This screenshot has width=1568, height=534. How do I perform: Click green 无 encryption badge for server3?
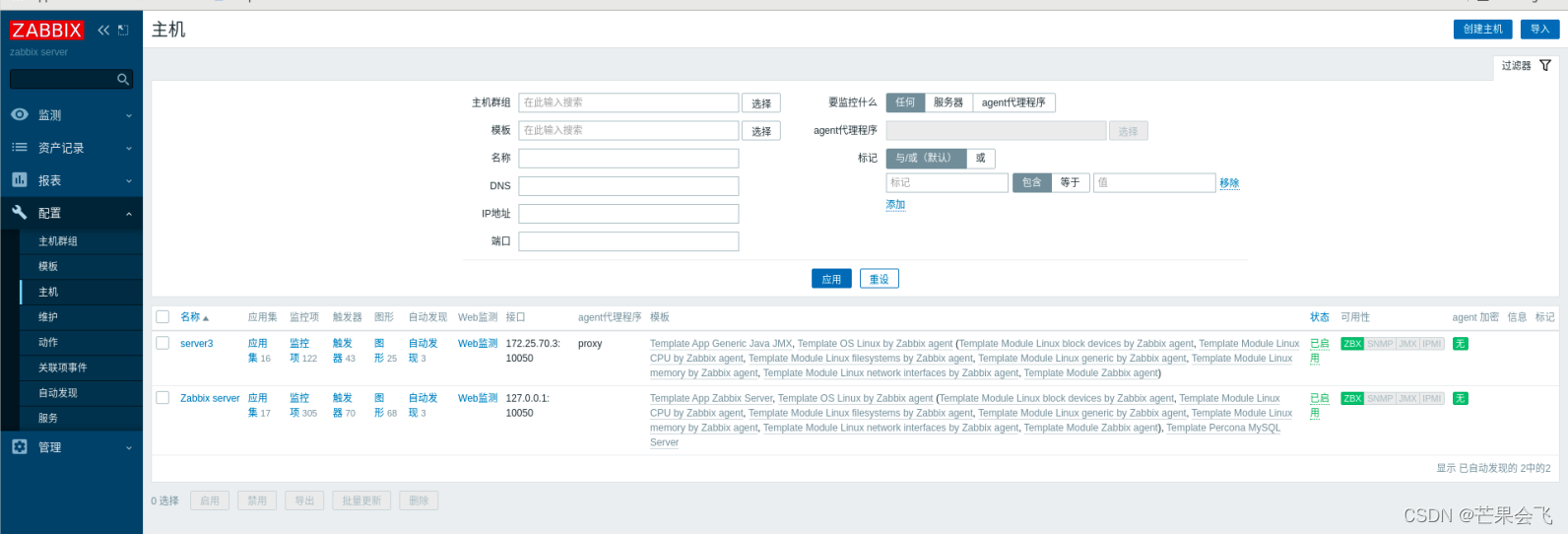click(1461, 344)
